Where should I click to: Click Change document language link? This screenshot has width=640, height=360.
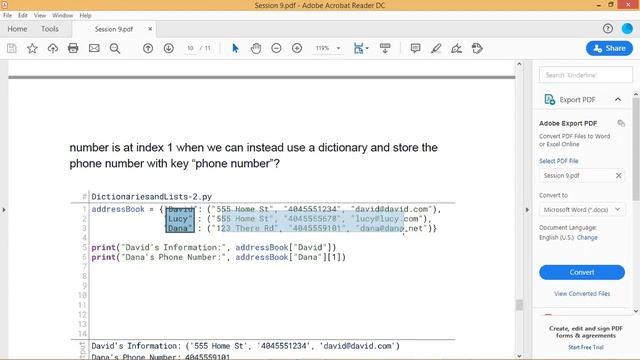(587, 238)
